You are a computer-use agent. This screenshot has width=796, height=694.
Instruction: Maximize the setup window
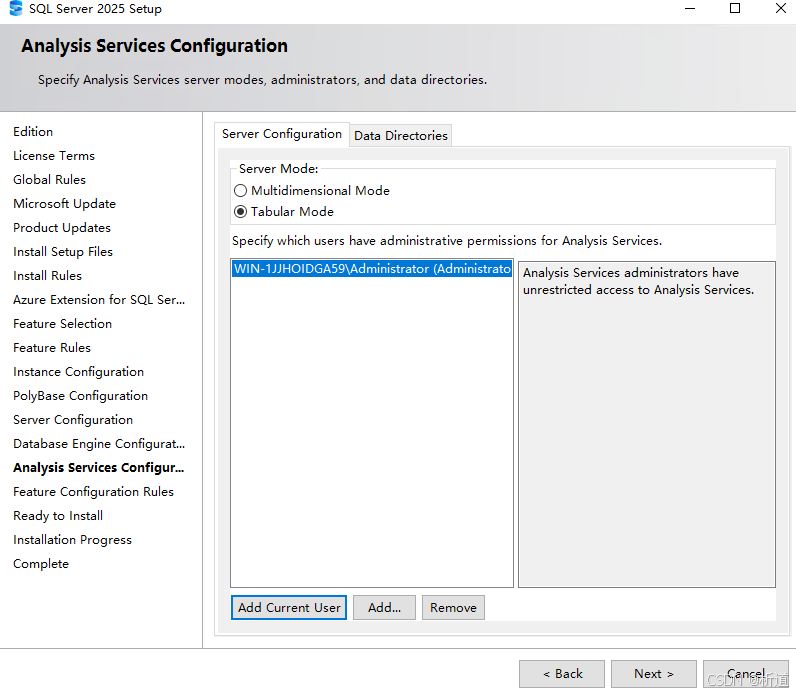pos(735,9)
